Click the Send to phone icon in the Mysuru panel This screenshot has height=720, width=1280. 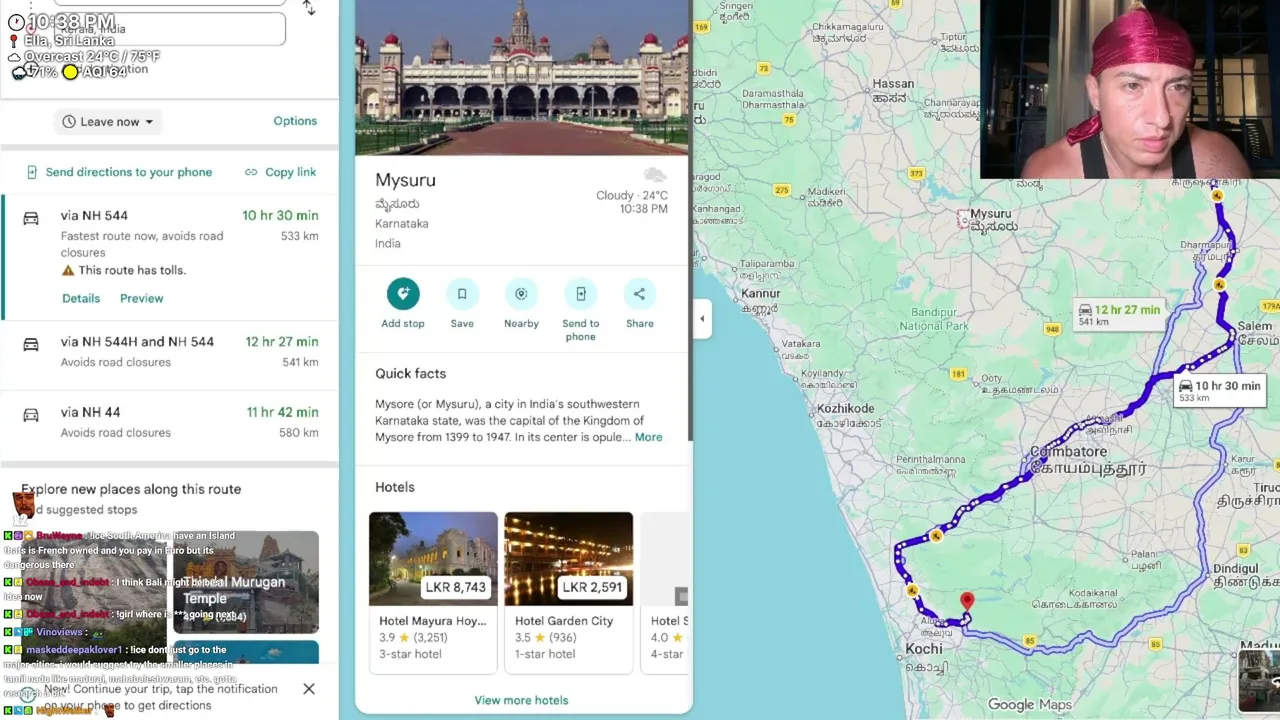coord(580,294)
